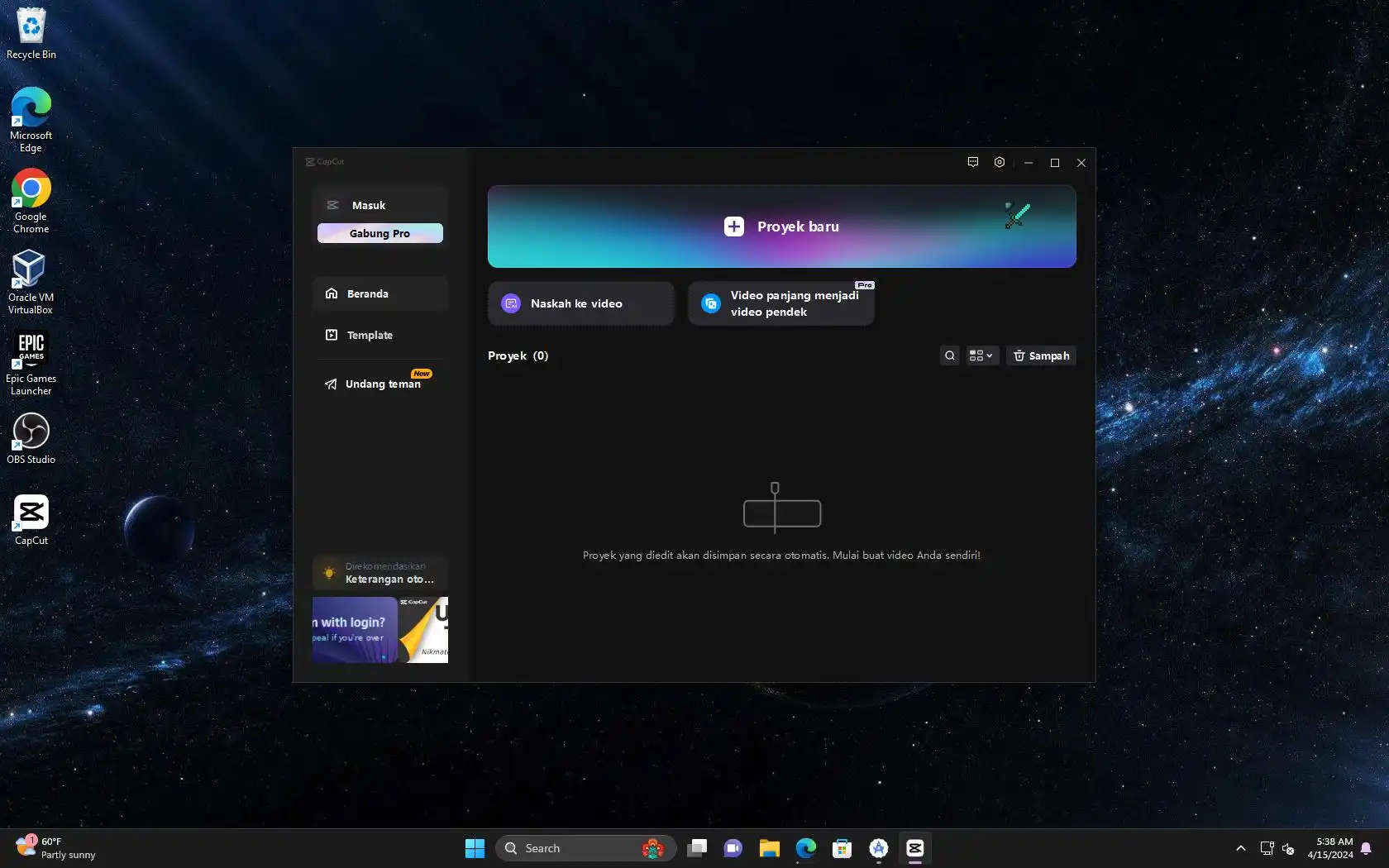Screen dimensions: 1389x868
Task: Open the Template section
Action: tap(380, 335)
